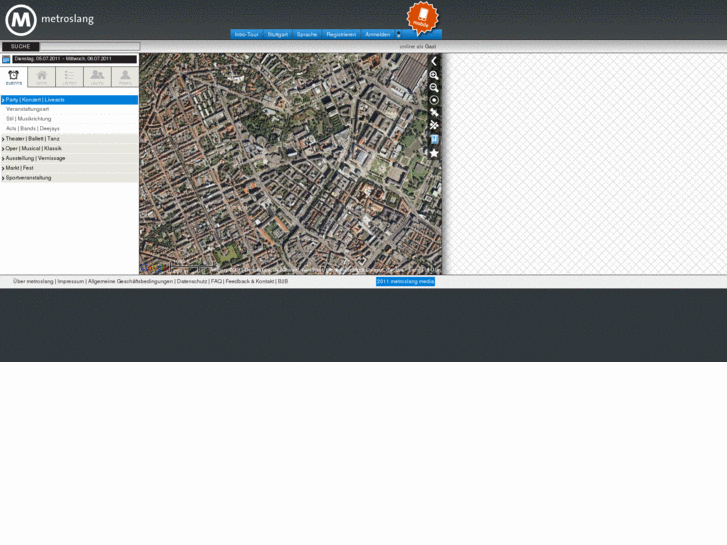
Task: Collapse Party | Konzert | Liveacts category
Action: tap(70, 100)
